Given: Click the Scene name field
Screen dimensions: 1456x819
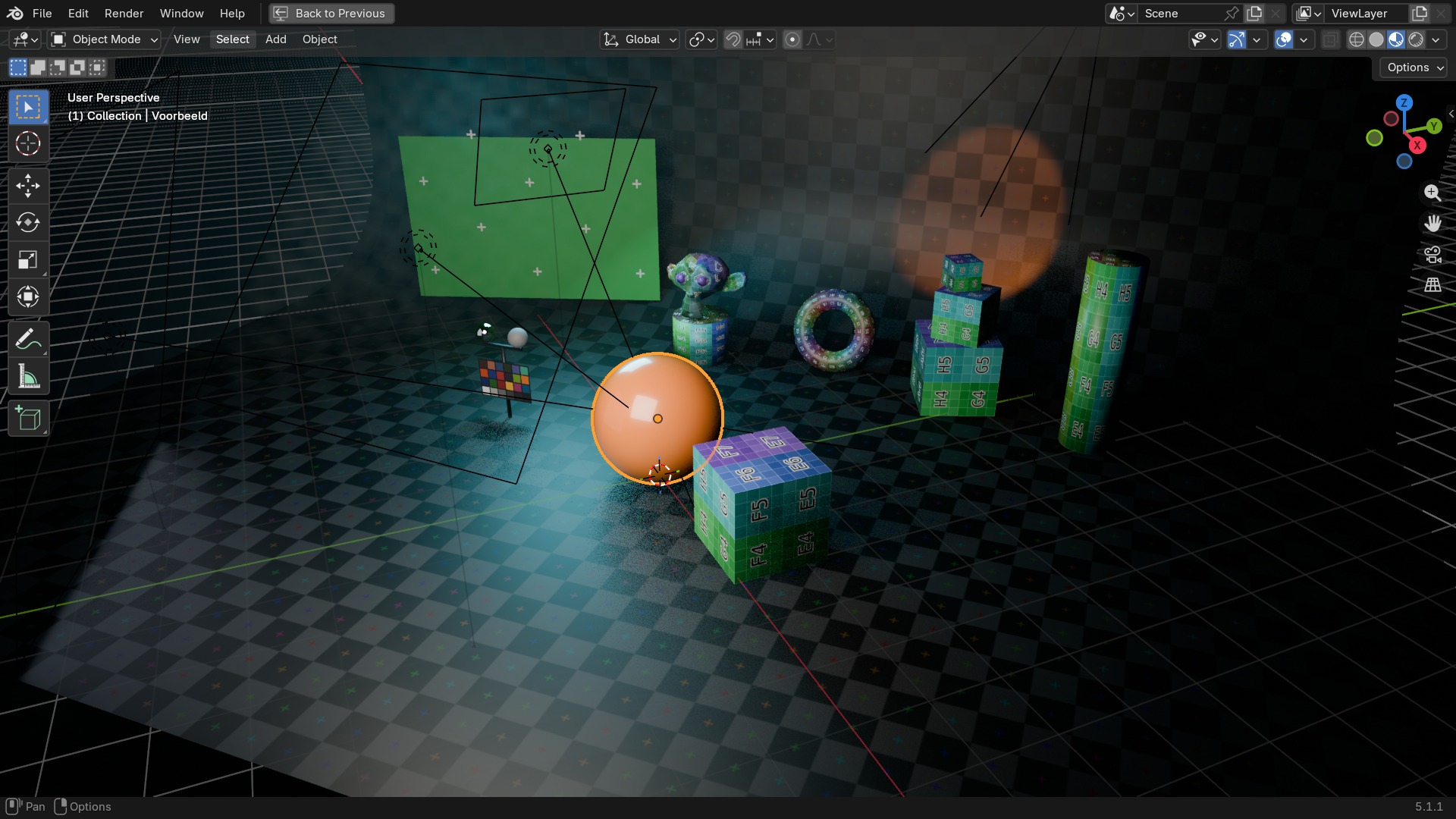Looking at the screenshot, I should click(x=1180, y=14).
